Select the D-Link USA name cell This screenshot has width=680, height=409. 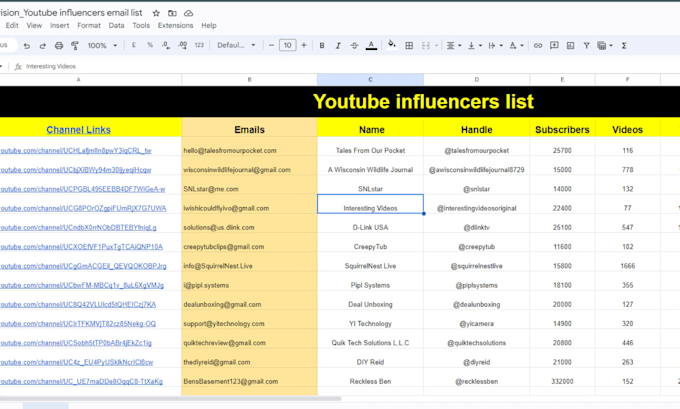tap(370, 224)
